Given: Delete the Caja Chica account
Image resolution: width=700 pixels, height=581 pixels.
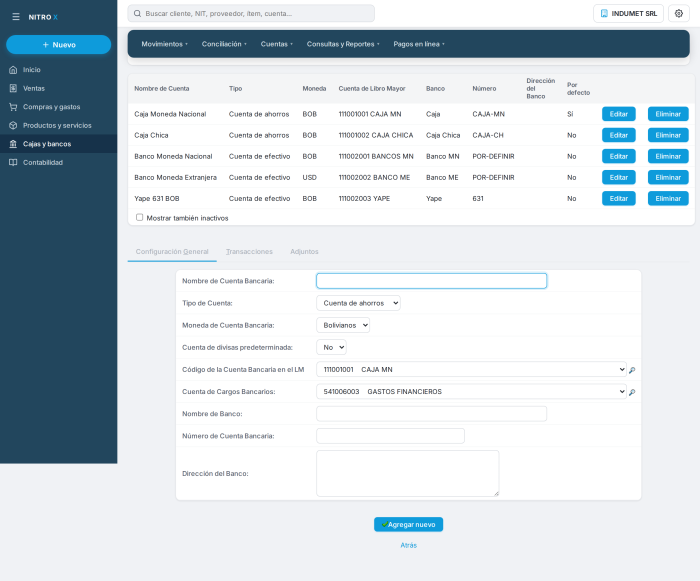Looking at the screenshot, I should (x=668, y=135).
